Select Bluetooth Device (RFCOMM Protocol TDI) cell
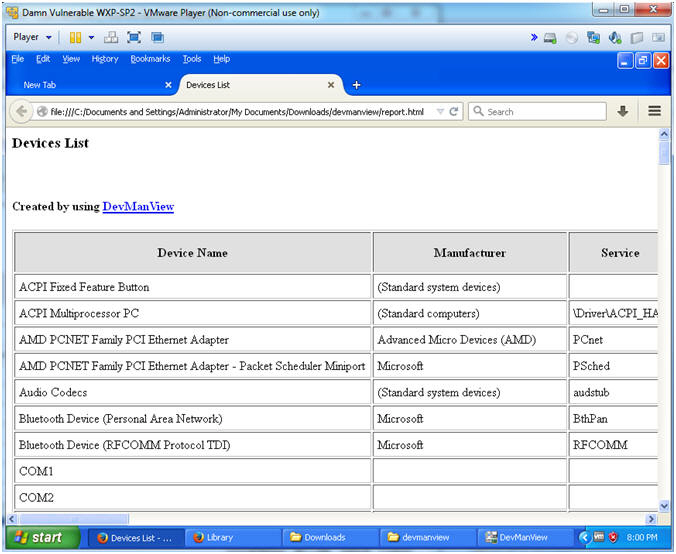The width and height of the screenshot is (676, 554). pyautogui.click(x=192, y=445)
